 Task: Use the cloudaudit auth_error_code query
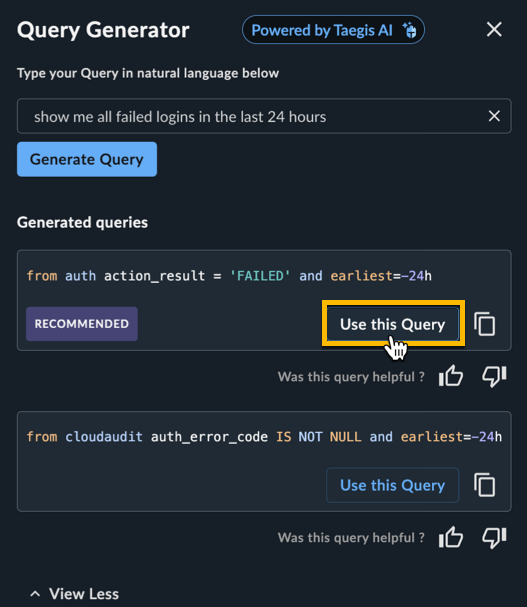click(393, 485)
